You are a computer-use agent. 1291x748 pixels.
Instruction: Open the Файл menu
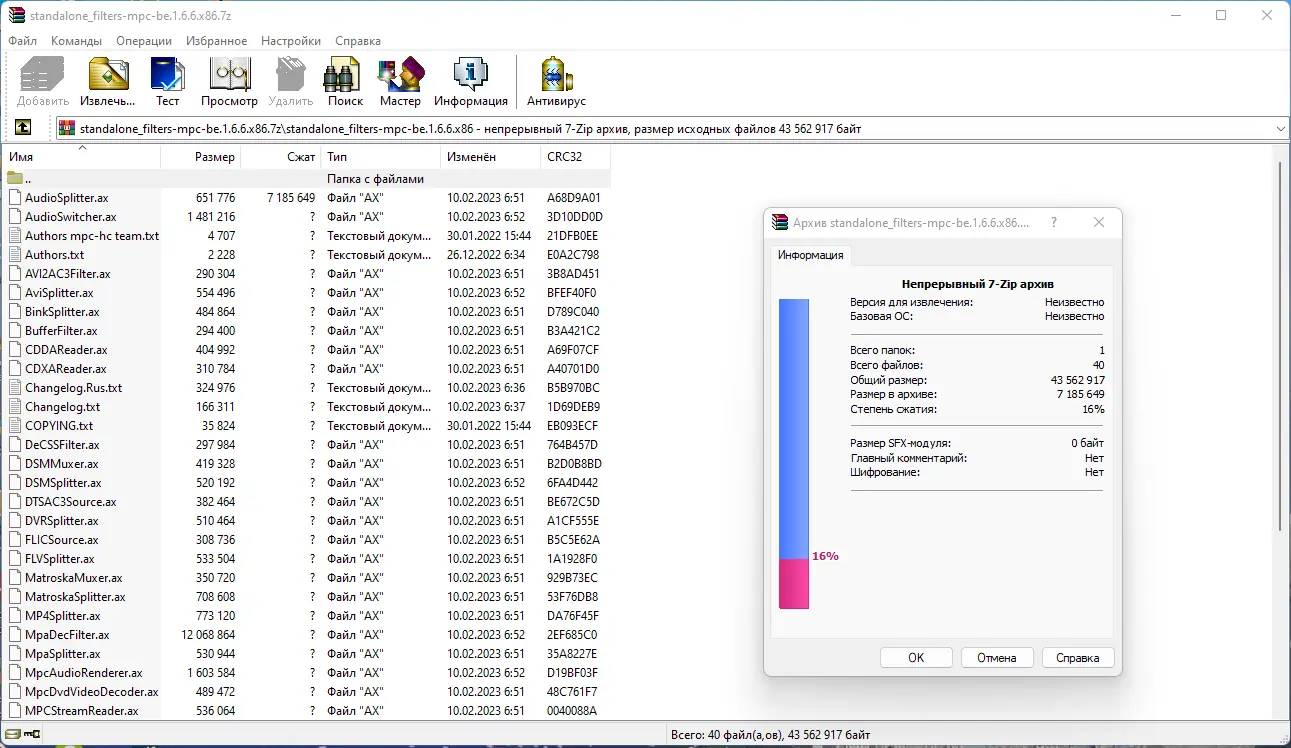point(22,41)
